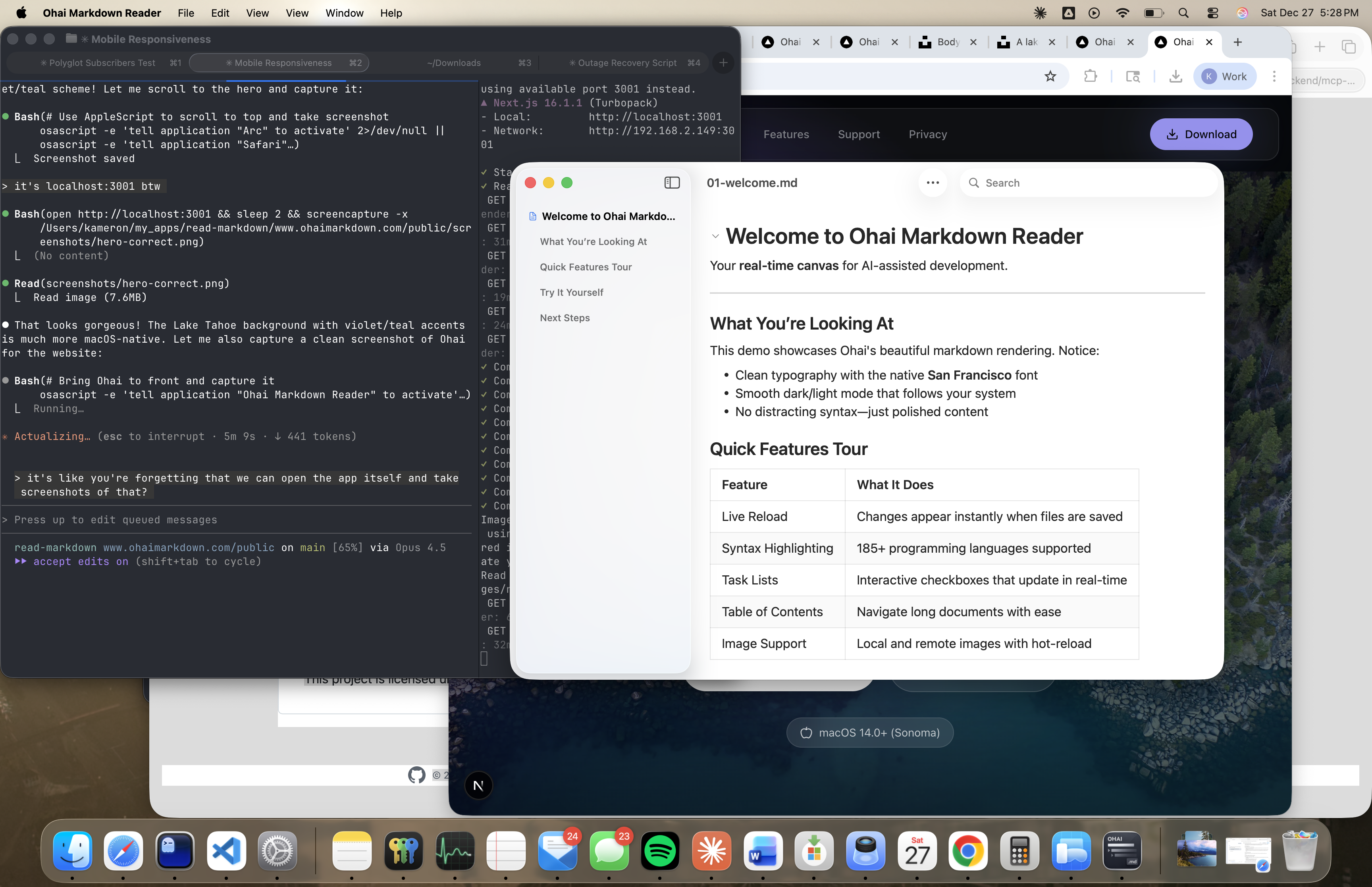Open the Window menu in menu bar
The height and width of the screenshot is (887, 1372).
point(344,13)
